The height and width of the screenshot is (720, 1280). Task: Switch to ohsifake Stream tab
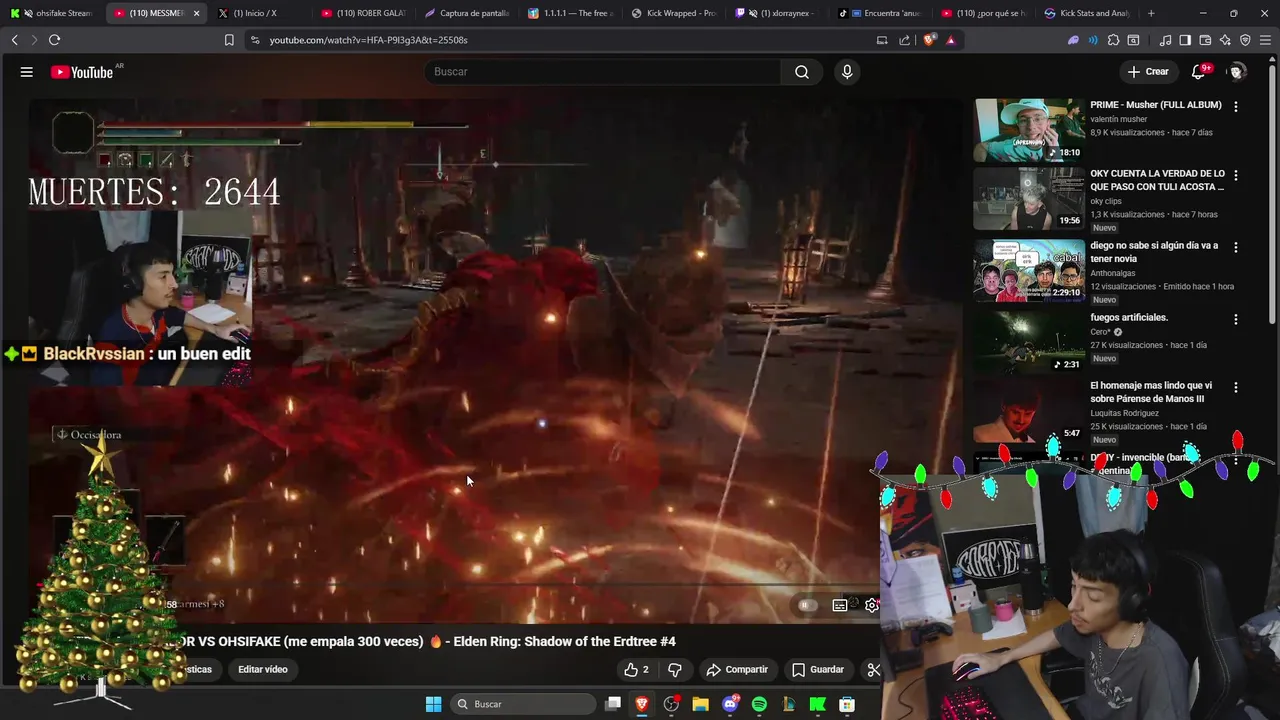[52, 13]
